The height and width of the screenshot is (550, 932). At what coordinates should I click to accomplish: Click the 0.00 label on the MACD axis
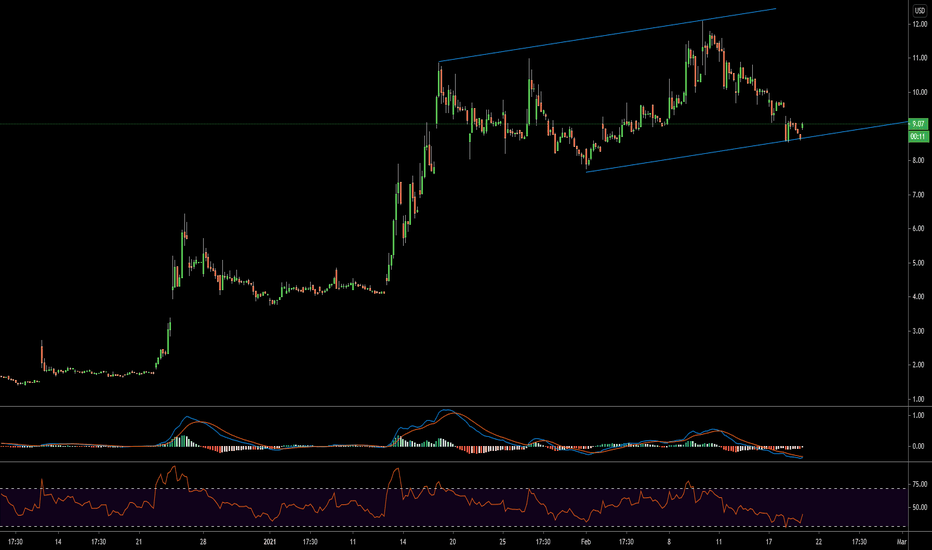point(919,447)
